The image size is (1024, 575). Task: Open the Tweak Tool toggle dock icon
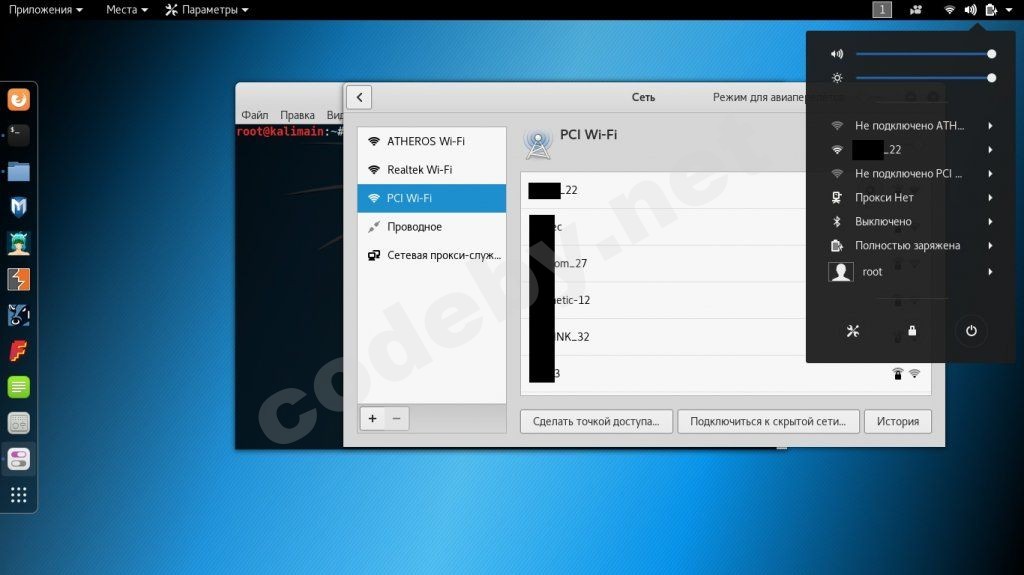18,459
